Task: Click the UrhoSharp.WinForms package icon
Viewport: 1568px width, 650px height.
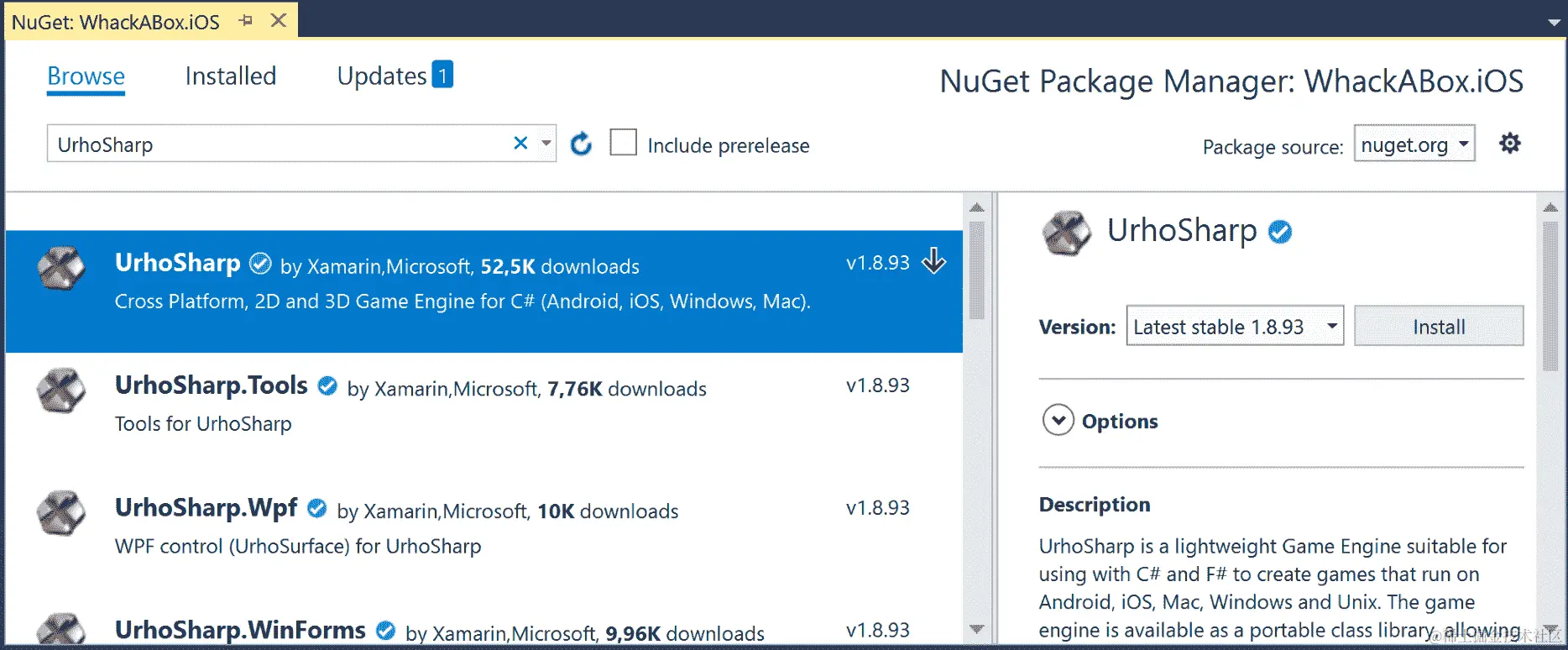Action: click(62, 630)
